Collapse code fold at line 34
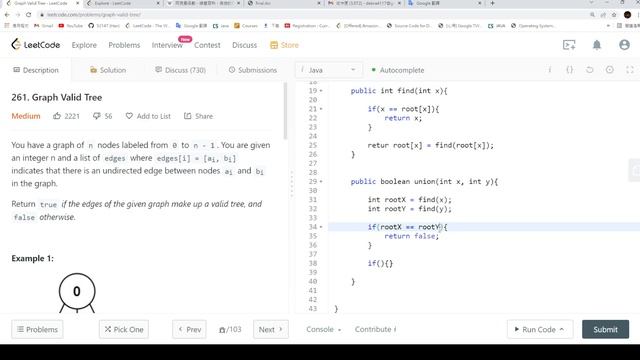 click(321, 227)
